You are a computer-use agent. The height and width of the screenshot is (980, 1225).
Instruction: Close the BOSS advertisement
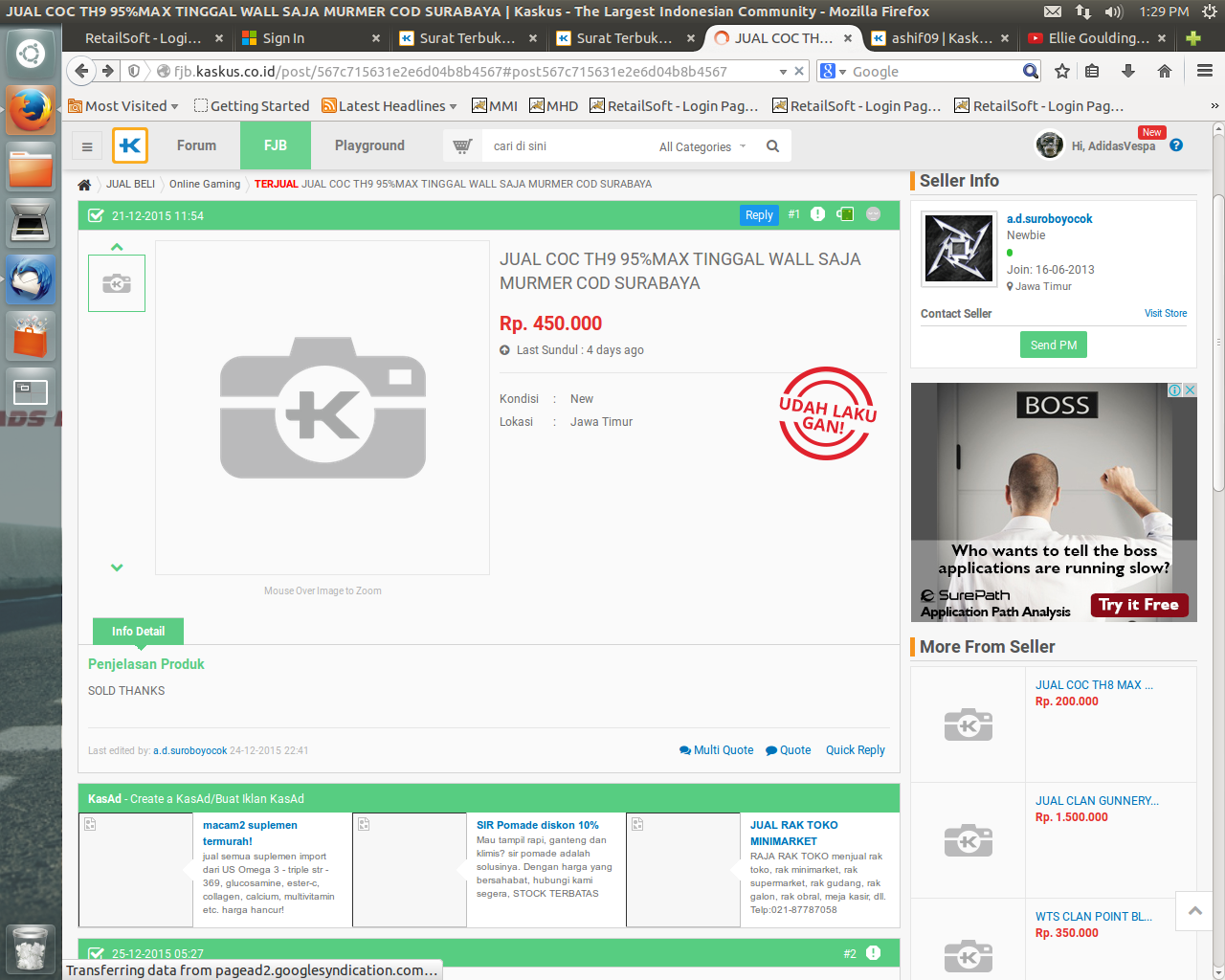tap(1191, 390)
